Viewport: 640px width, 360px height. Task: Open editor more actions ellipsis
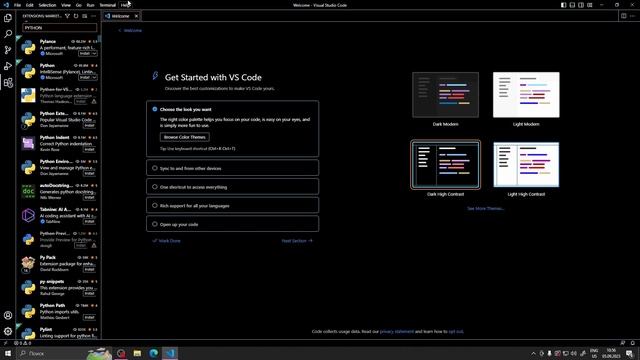[x=632, y=16]
